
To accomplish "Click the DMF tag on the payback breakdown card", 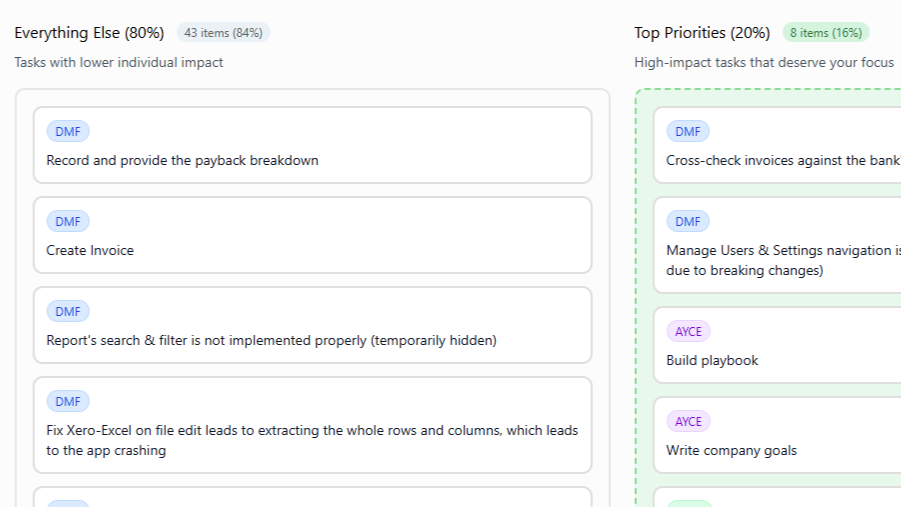I will (68, 131).
